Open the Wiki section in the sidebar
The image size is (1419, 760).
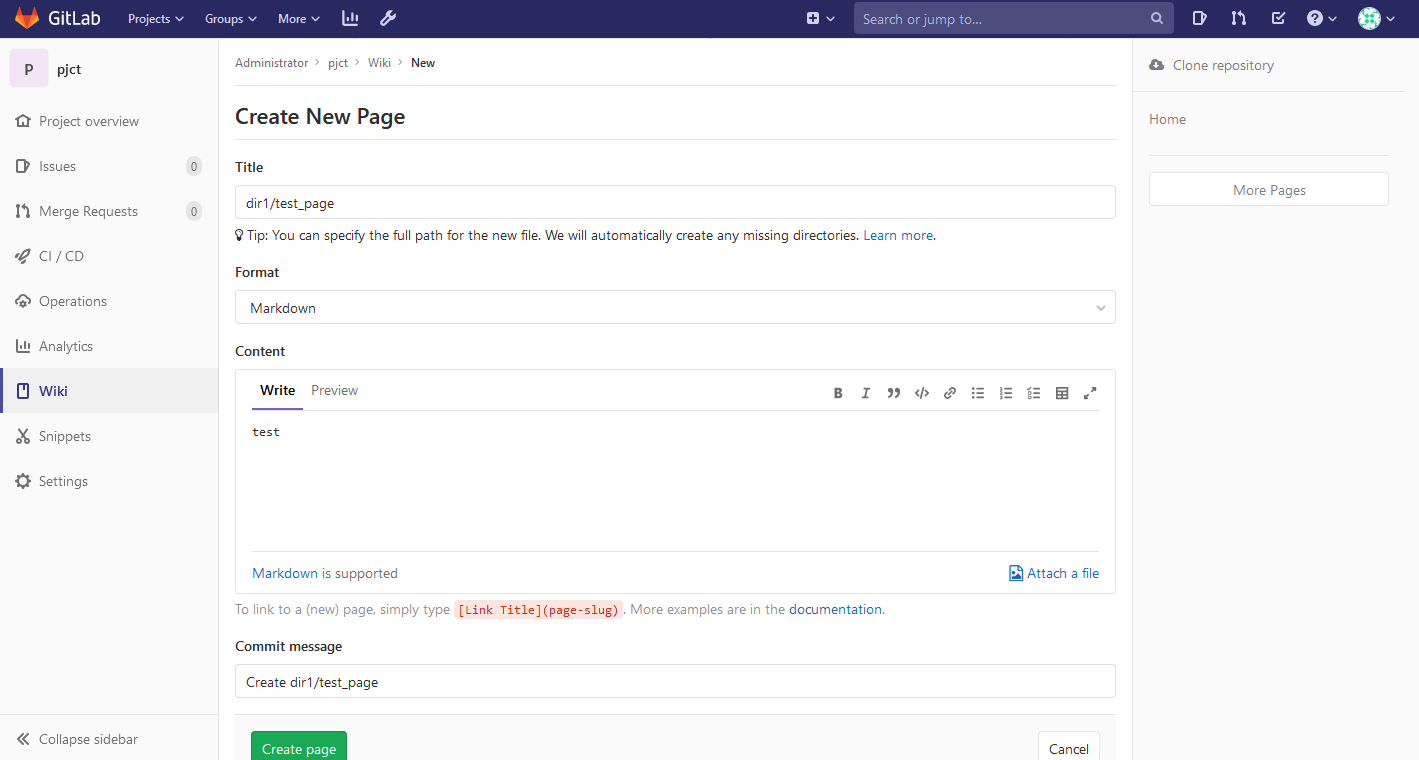click(x=53, y=390)
